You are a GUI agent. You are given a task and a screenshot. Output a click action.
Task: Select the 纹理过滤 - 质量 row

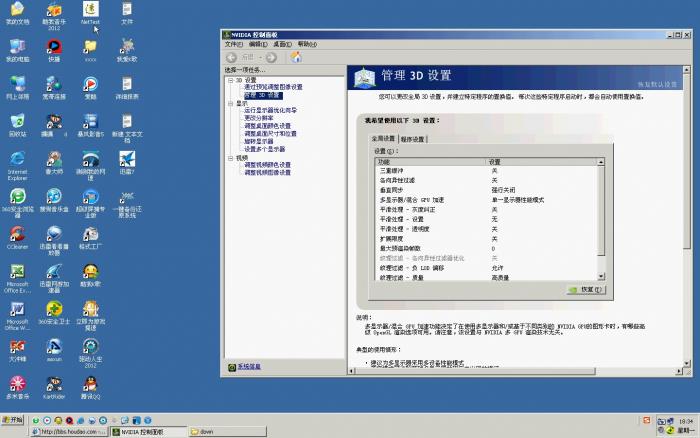pos(486,277)
